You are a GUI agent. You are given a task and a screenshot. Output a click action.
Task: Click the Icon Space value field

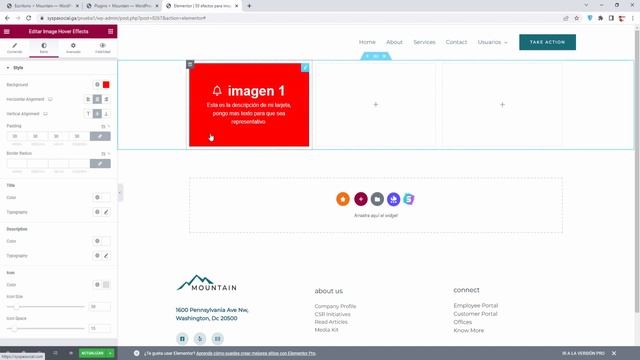[x=99, y=328]
